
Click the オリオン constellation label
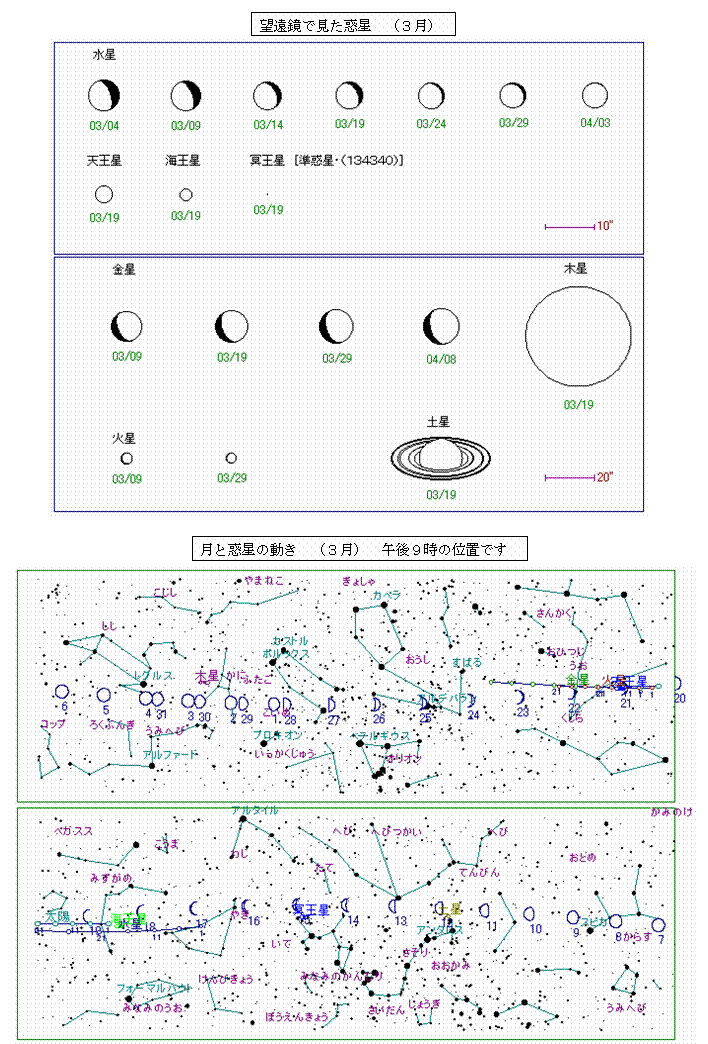[404, 758]
